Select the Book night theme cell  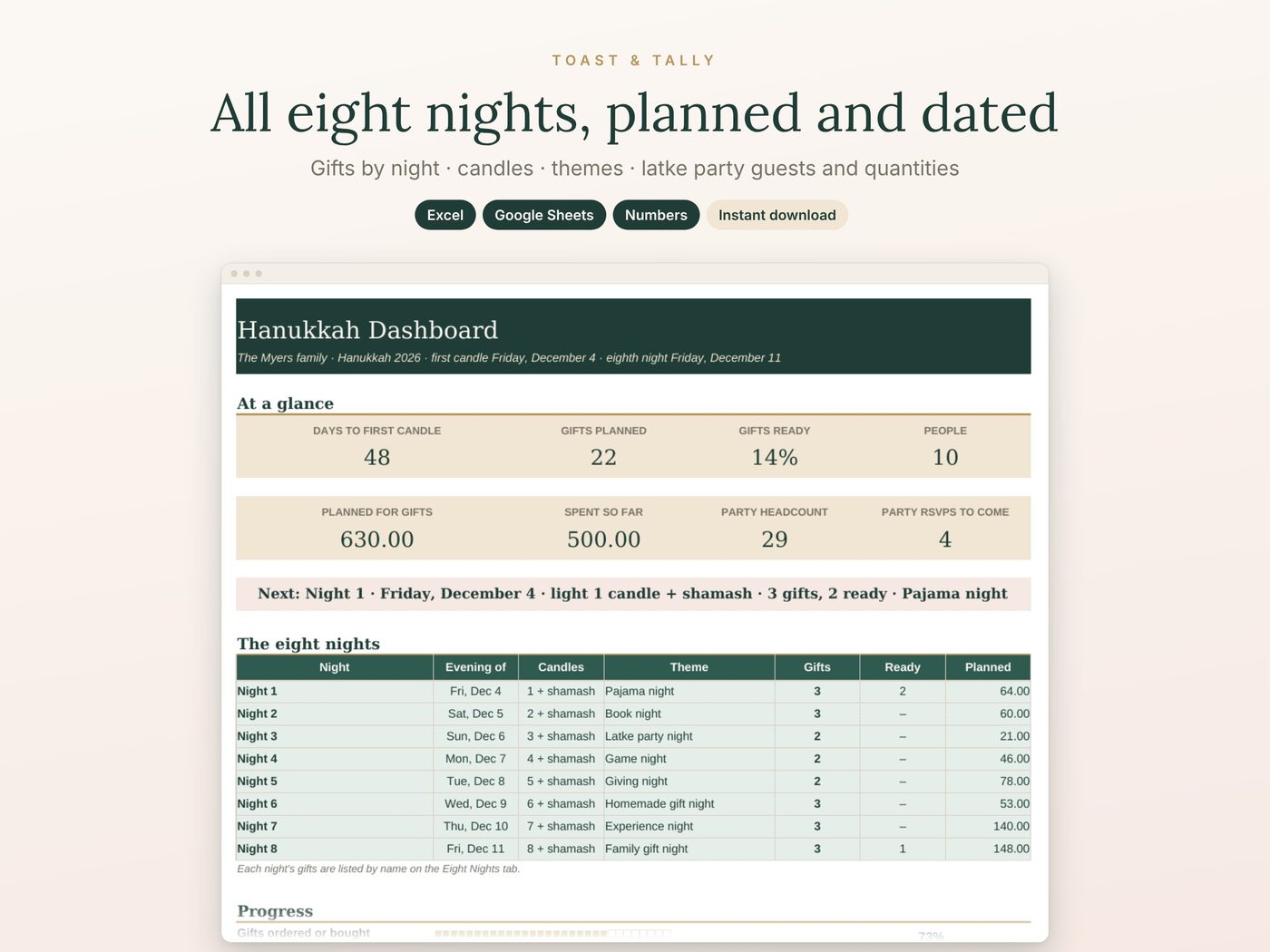689,714
